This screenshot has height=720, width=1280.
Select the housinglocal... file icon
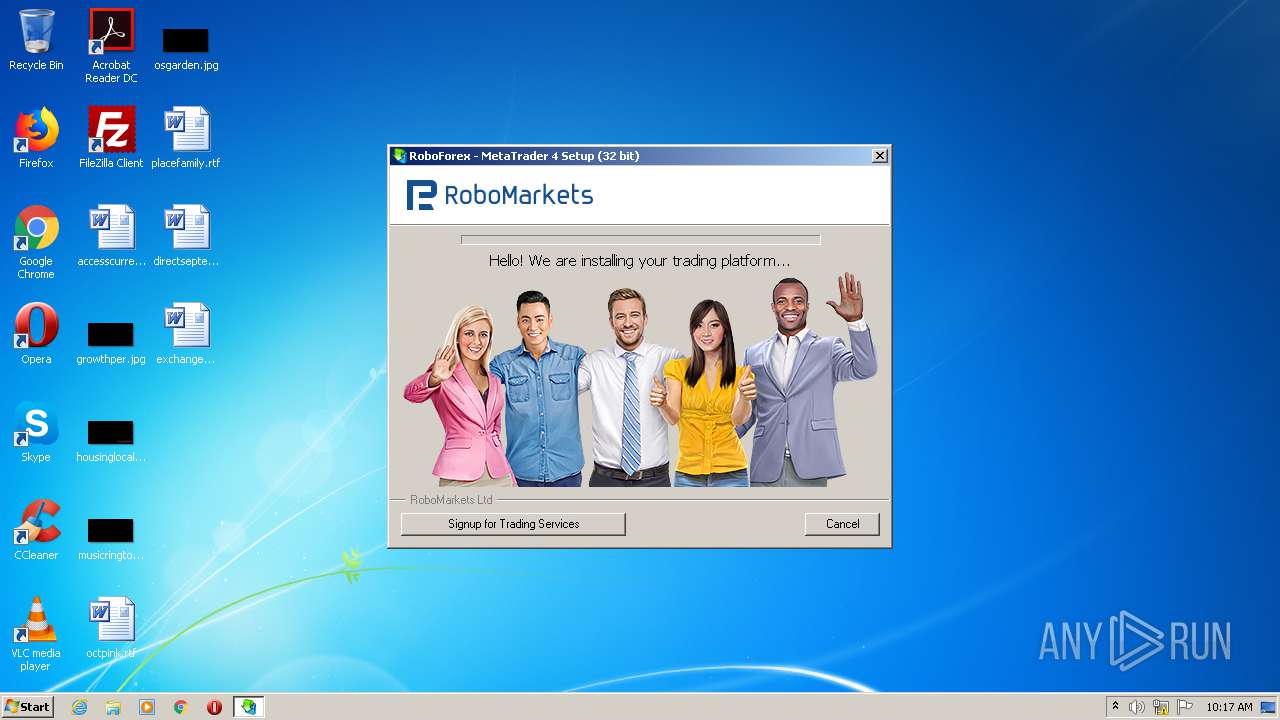[111, 440]
